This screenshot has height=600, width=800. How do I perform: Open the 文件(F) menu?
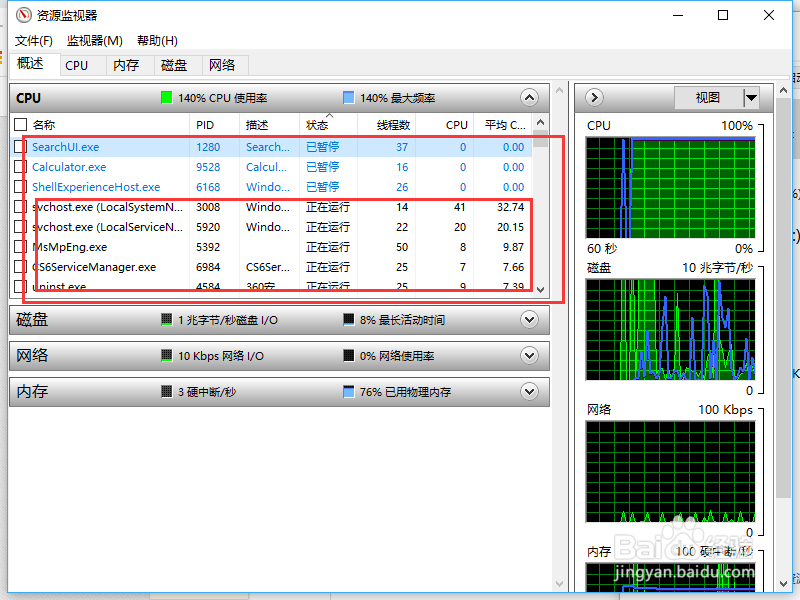[34, 41]
